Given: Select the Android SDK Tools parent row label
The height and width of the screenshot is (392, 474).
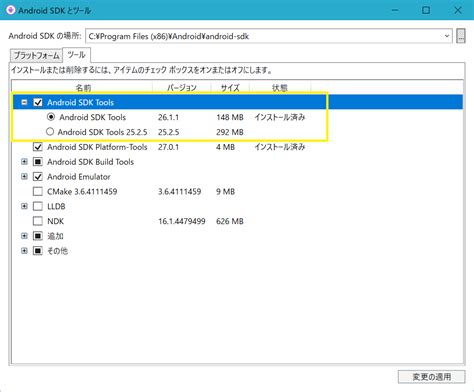Looking at the screenshot, I should pyautogui.click(x=80, y=102).
